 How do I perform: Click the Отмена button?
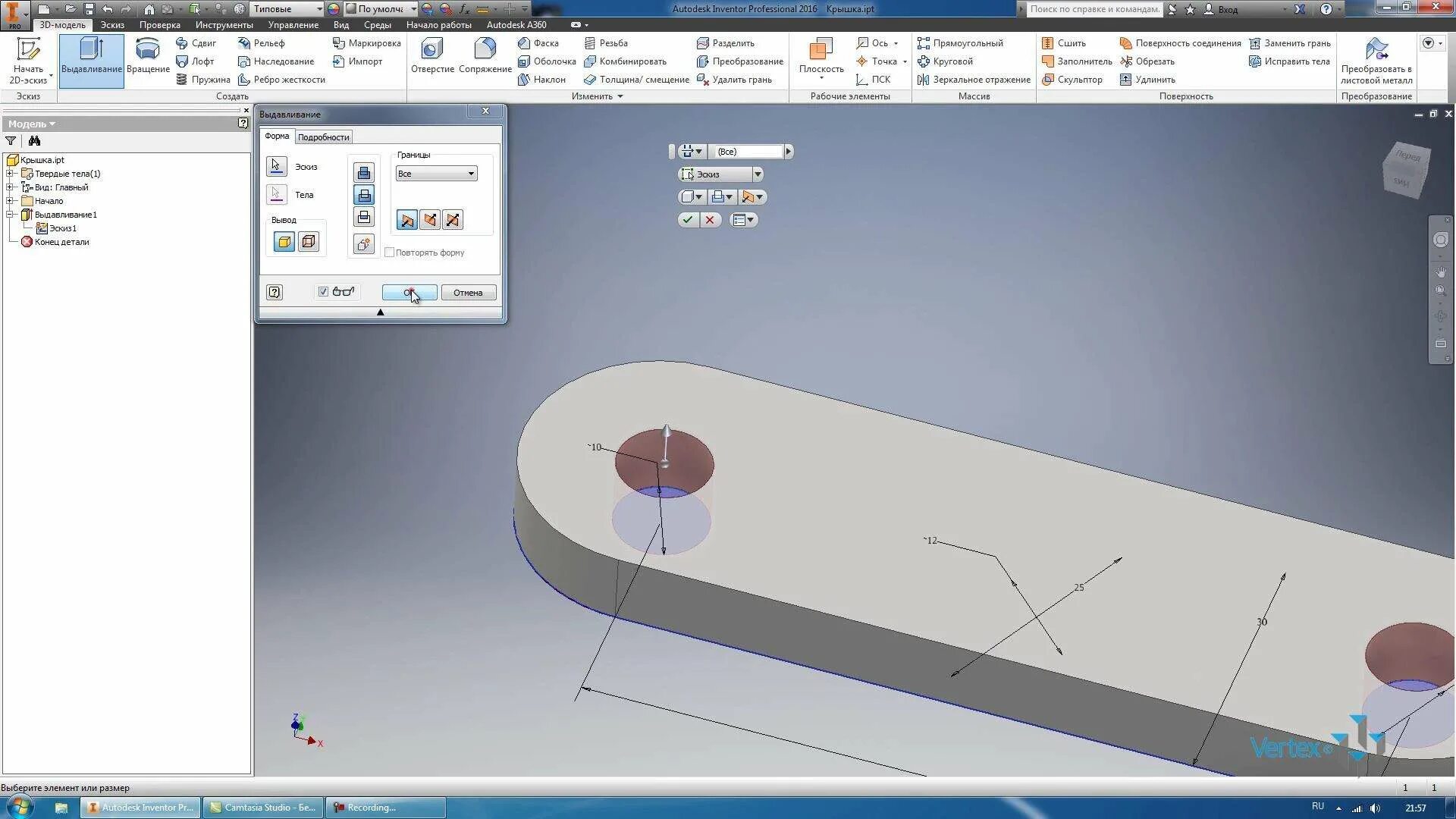pyautogui.click(x=468, y=293)
